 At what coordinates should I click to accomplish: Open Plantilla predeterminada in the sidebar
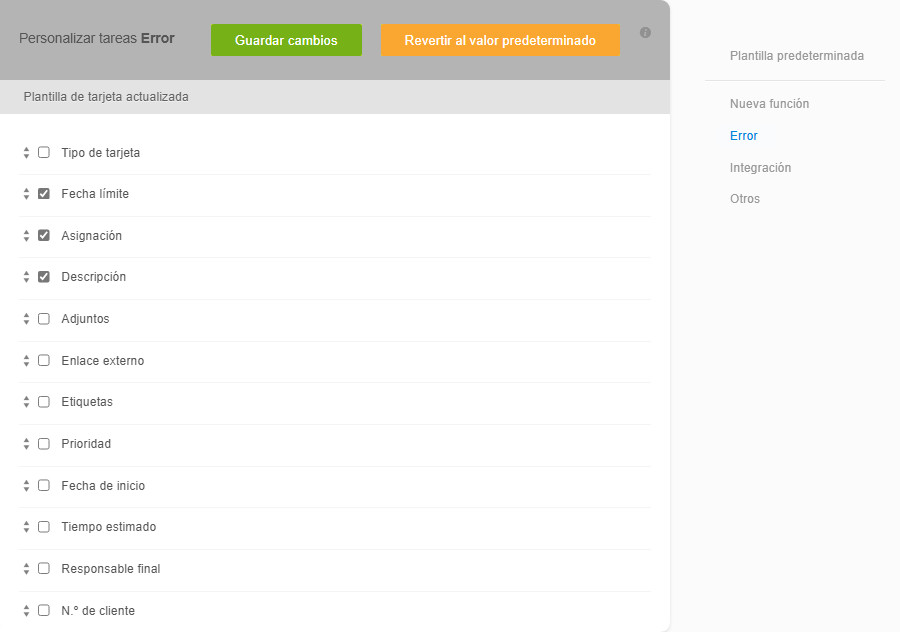(x=796, y=56)
